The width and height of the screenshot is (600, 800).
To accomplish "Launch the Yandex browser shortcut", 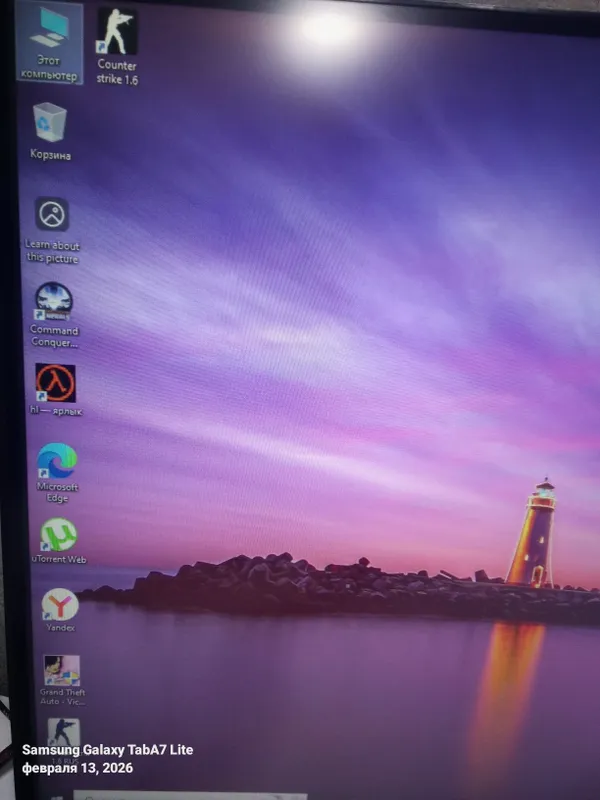I will click(60, 610).
